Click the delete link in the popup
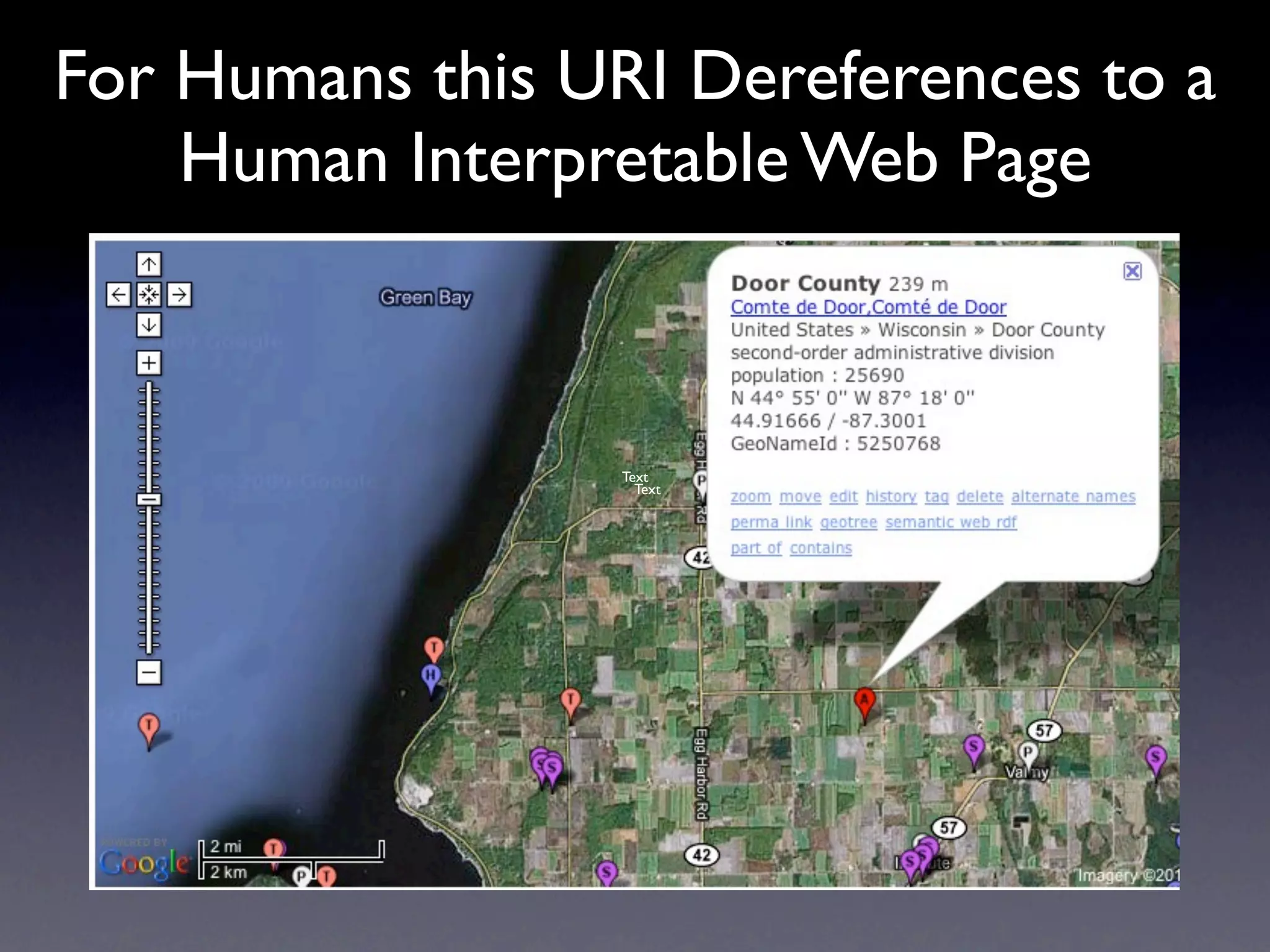1270x952 pixels. pyautogui.click(x=980, y=496)
